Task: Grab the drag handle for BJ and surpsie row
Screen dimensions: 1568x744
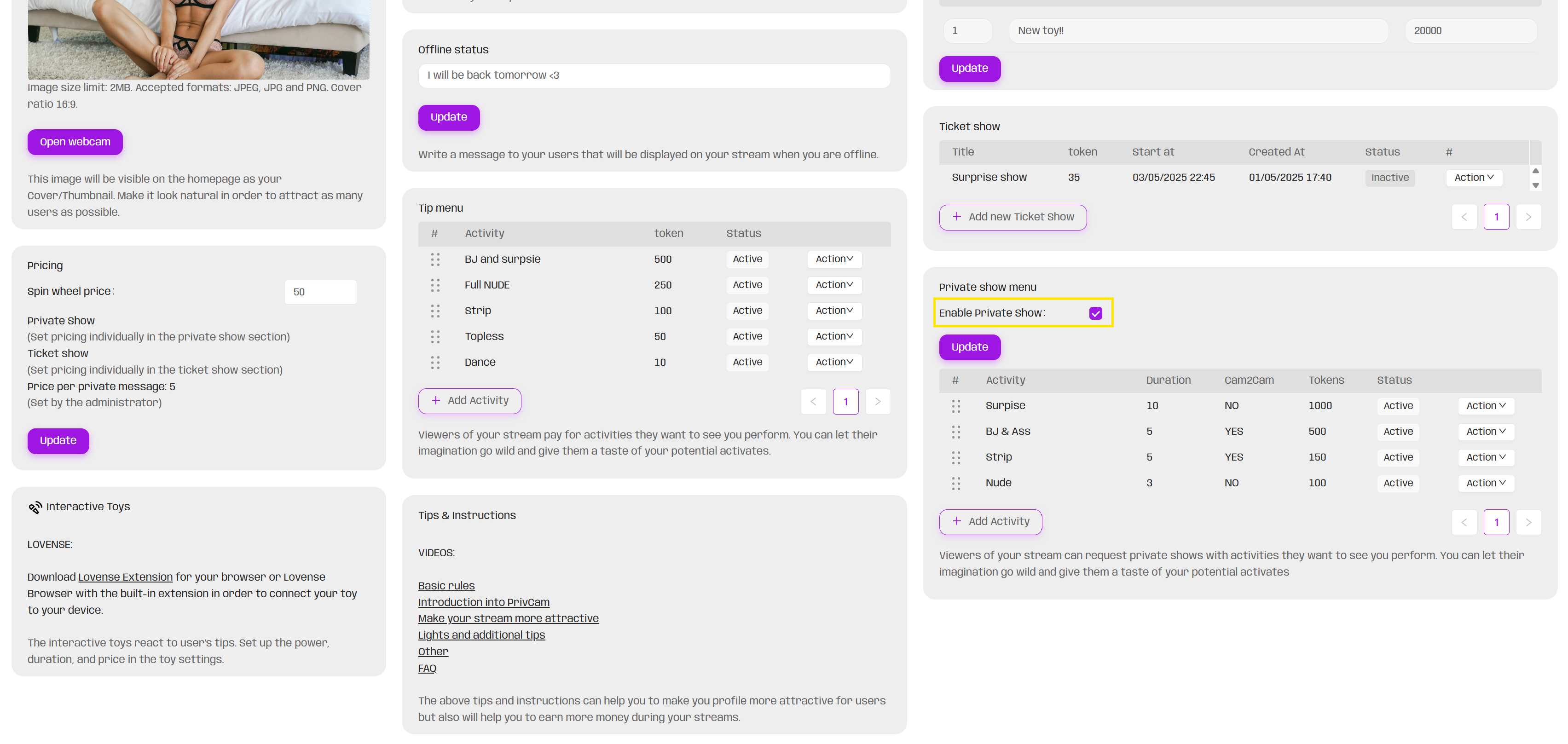Action: coord(435,260)
